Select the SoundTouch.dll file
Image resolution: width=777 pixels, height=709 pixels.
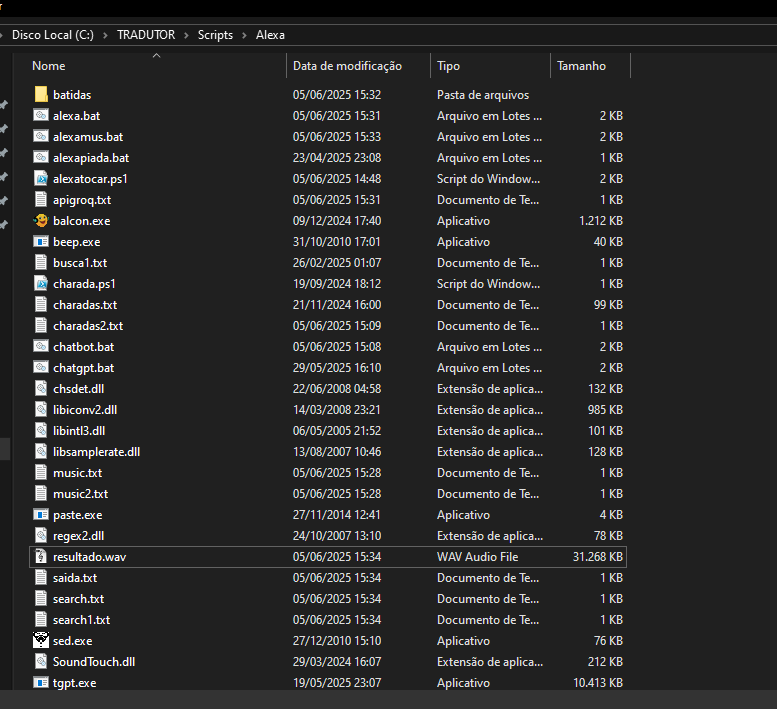(93, 662)
